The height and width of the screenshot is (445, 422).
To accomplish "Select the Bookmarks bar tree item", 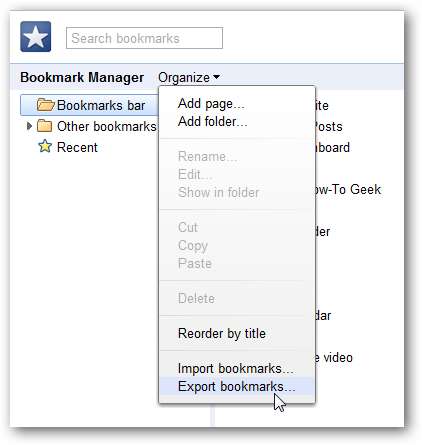I will pyautogui.click(x=89, y=105).
